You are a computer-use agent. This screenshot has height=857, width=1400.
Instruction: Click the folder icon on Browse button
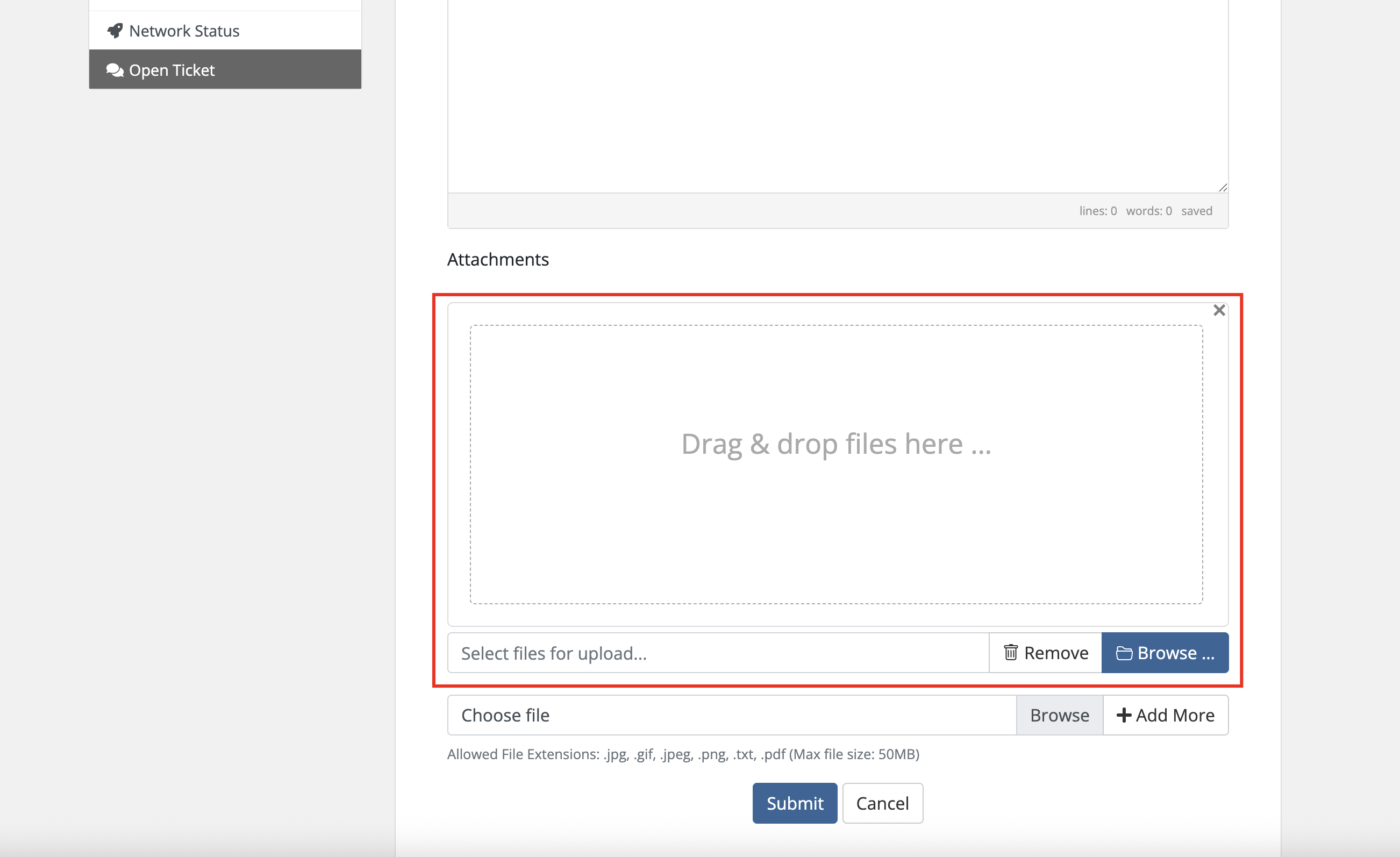tap(1123, 653)
